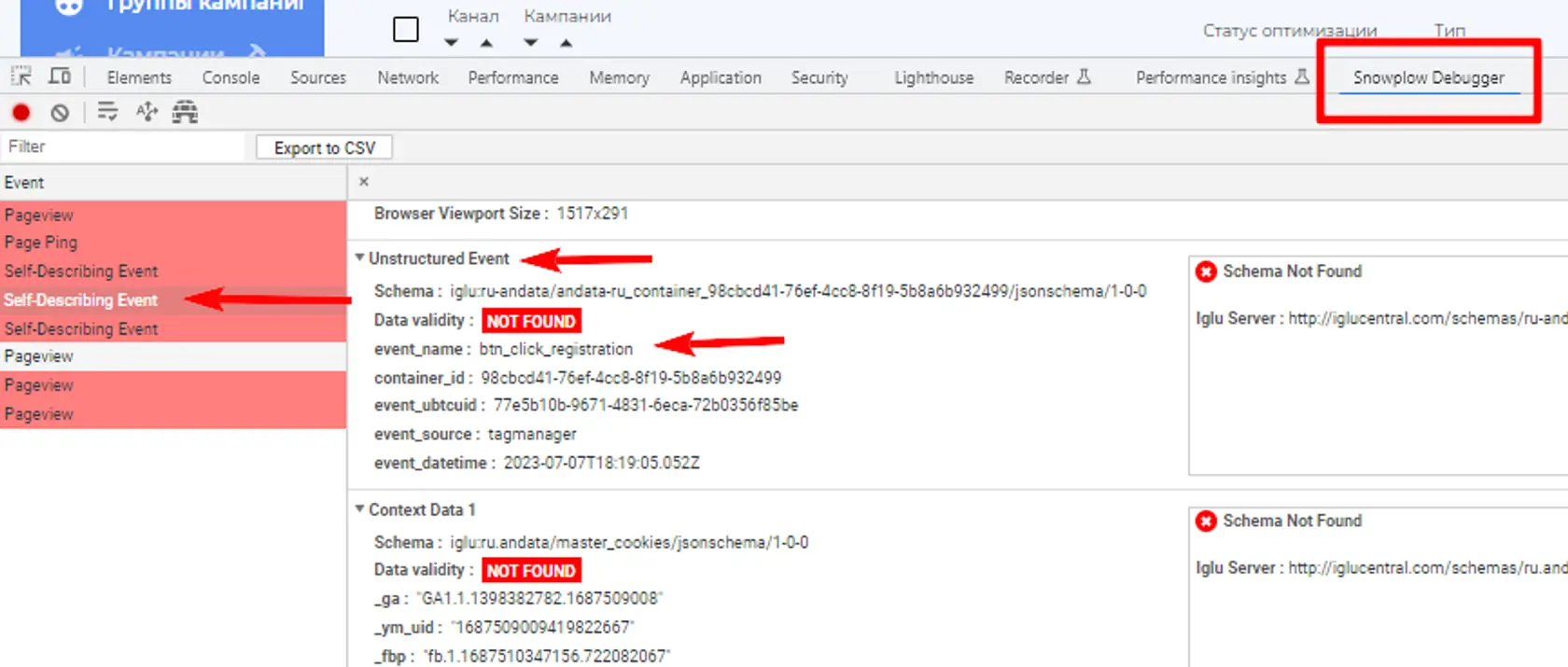Click the Iglu Server link in the second schema box
Image resolution: width=1568 pixels, height=667 pixels.
point(1428,567)
